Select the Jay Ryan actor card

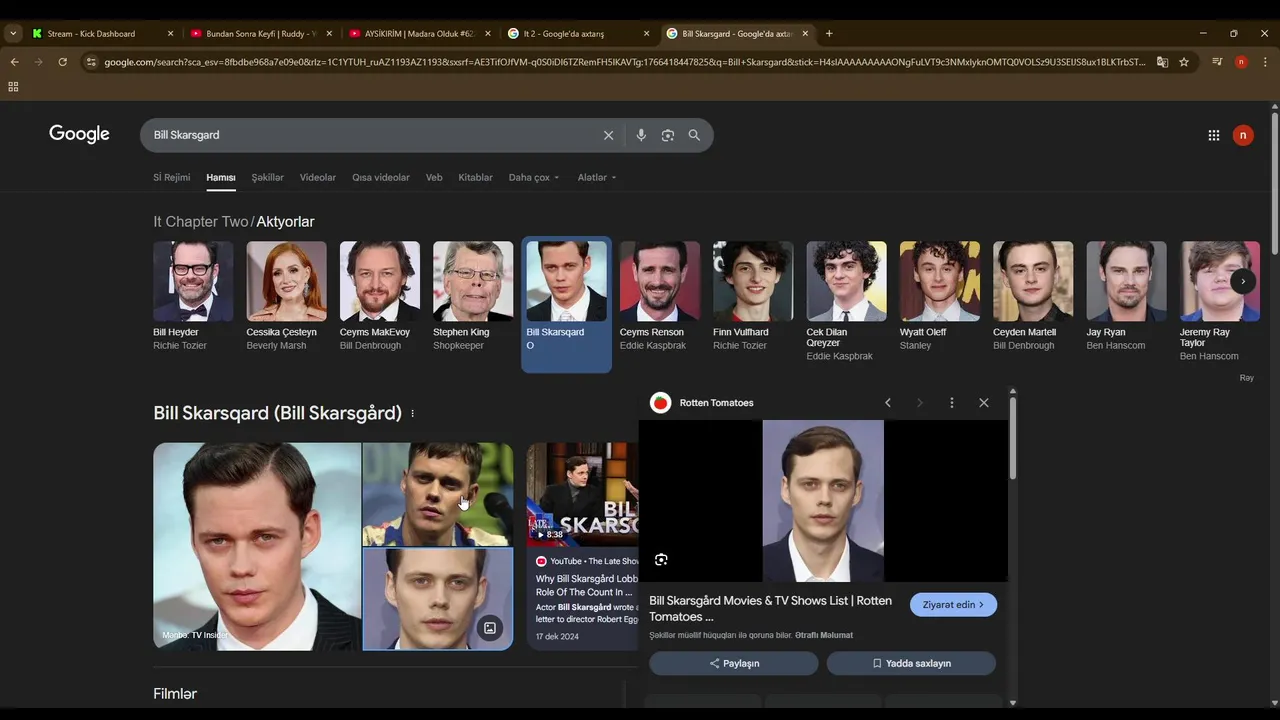tap(1126, 297)
